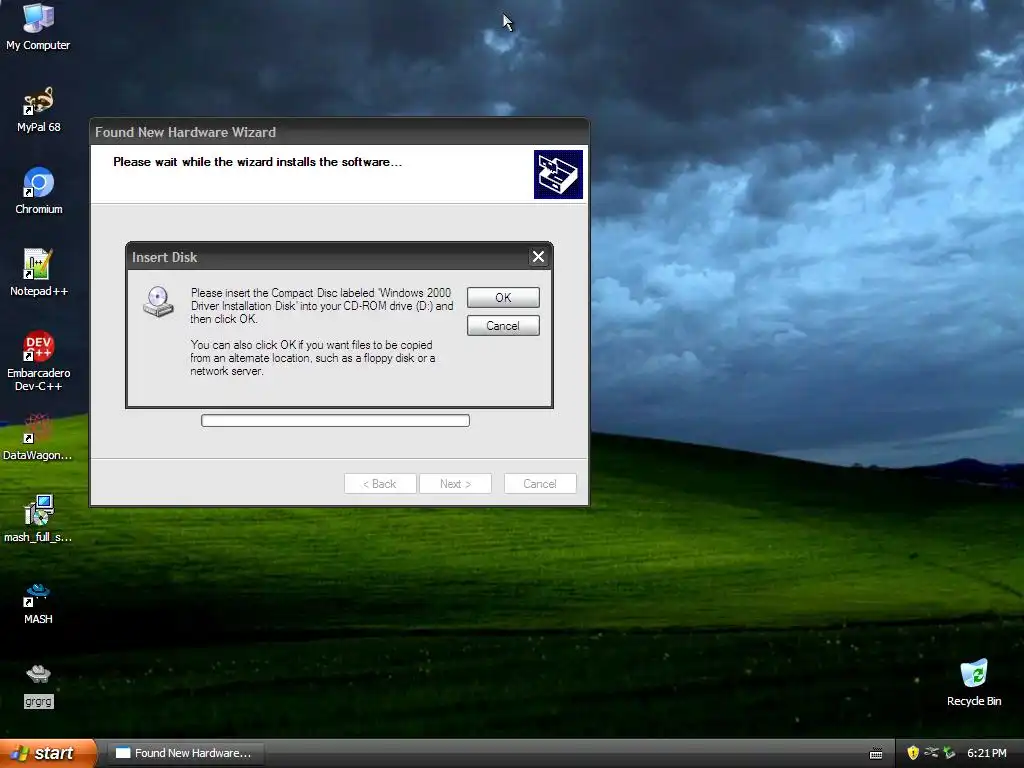The image size is (1024, 768).
Task: Select the MyPal 68 browser shortcut
Action: pyautogui.click(x=39, y=110)
